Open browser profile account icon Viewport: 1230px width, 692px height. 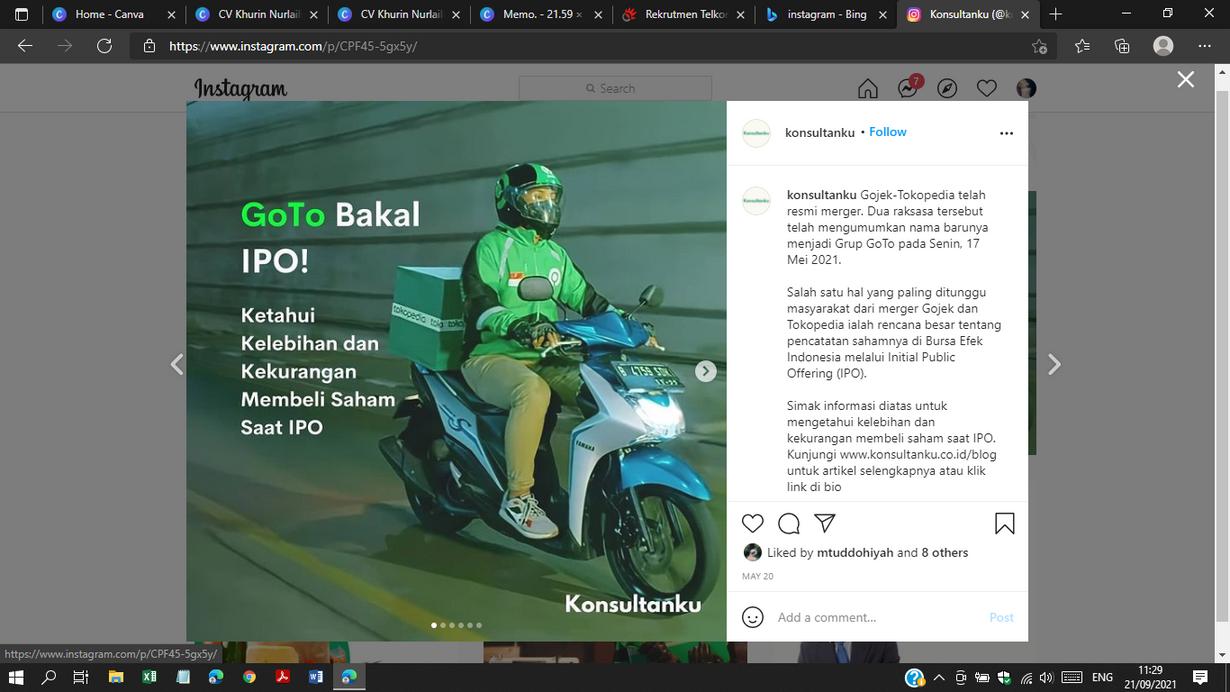[x=1163, y=46]
